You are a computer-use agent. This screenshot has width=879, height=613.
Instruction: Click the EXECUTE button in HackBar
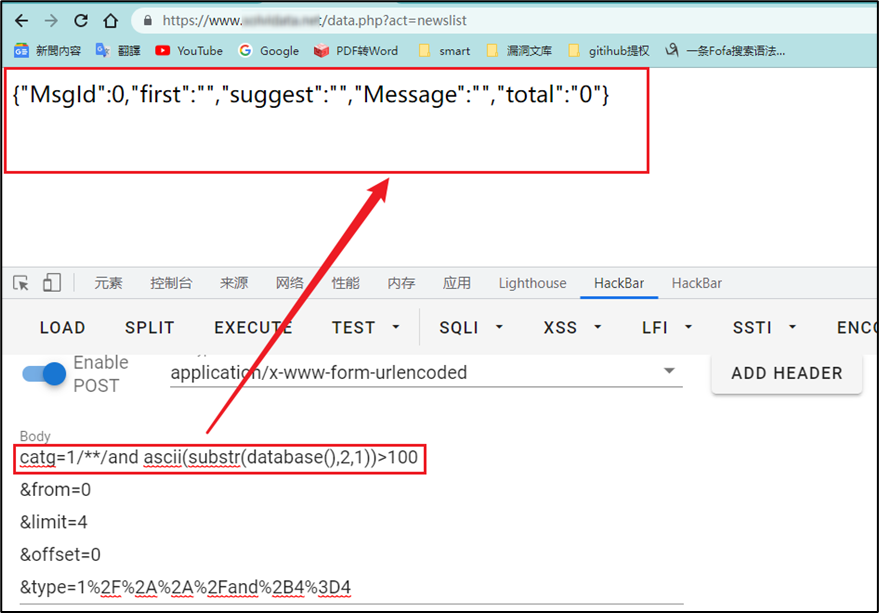(x=253, y=328)
